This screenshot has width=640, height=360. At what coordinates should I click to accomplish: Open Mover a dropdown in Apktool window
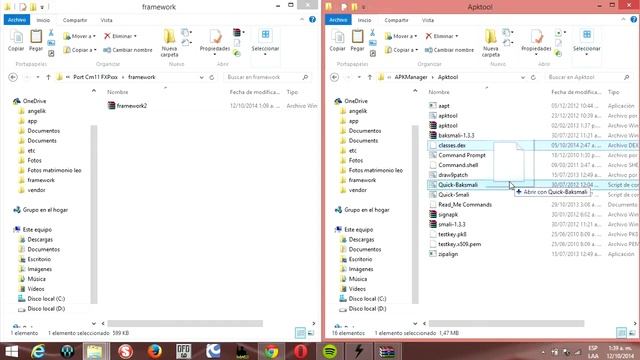[401, 36]
